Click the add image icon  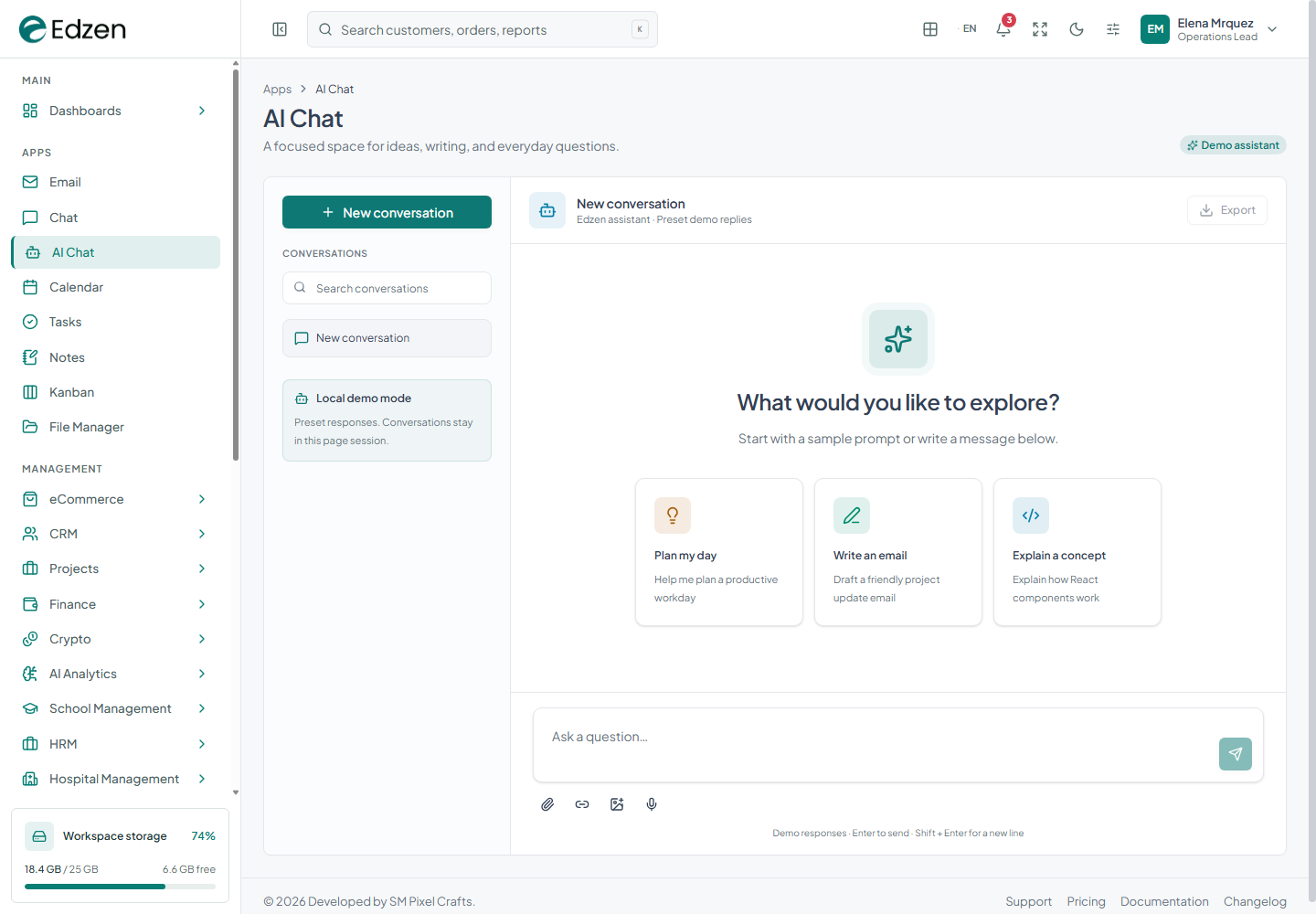pos(617,804)
